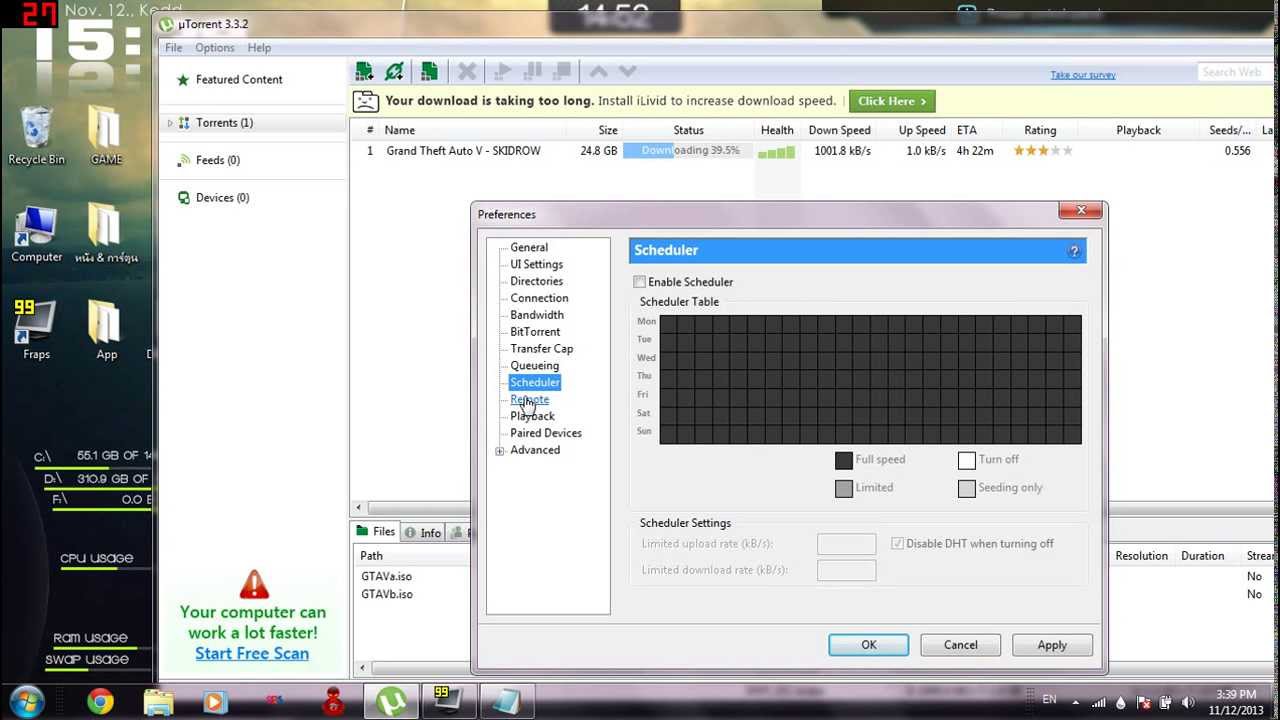
Task: Click the Limited download rate field
Action: [x=846, y=570]
